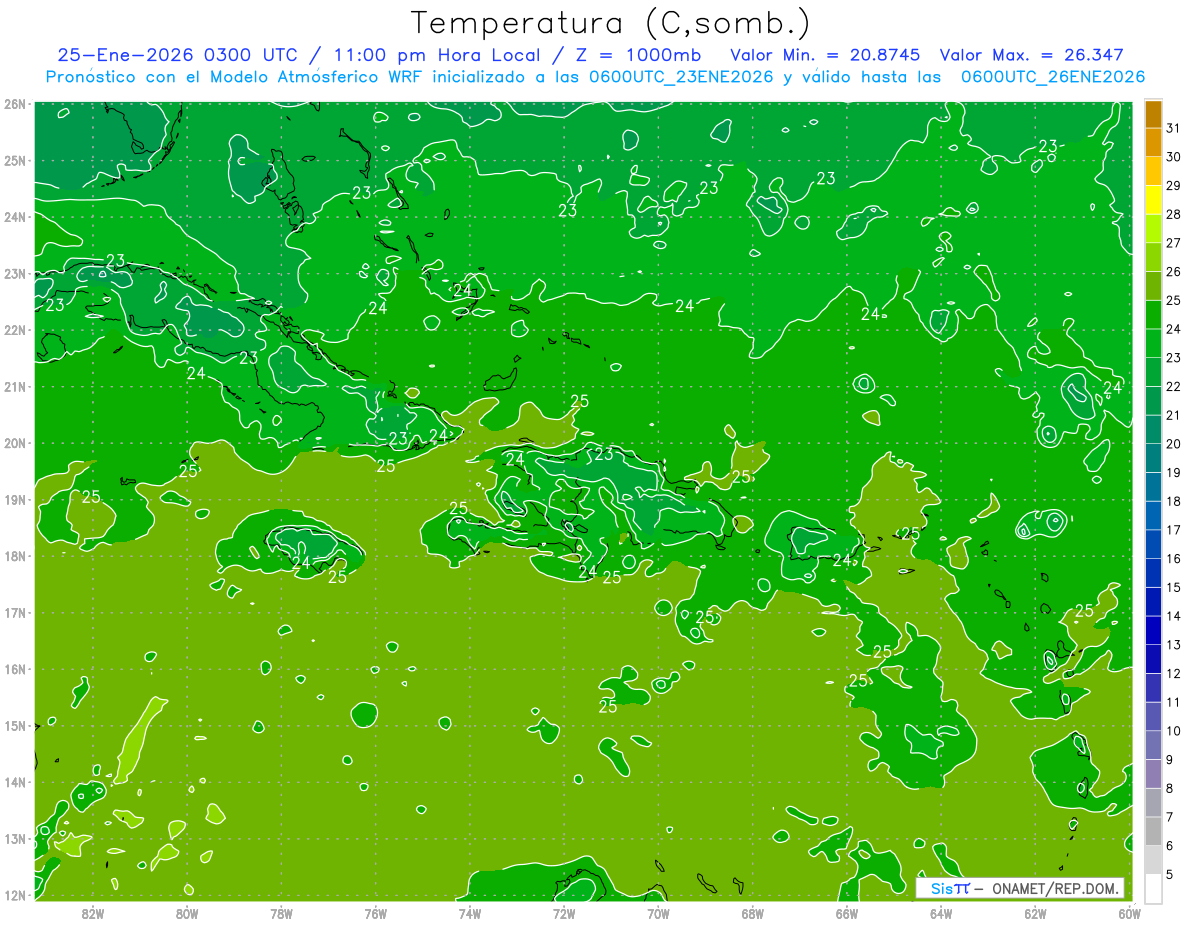Pick the lime swatch between 27 and 28
This screenshot has height=927, width=1200.
[x=1153, y=229]
